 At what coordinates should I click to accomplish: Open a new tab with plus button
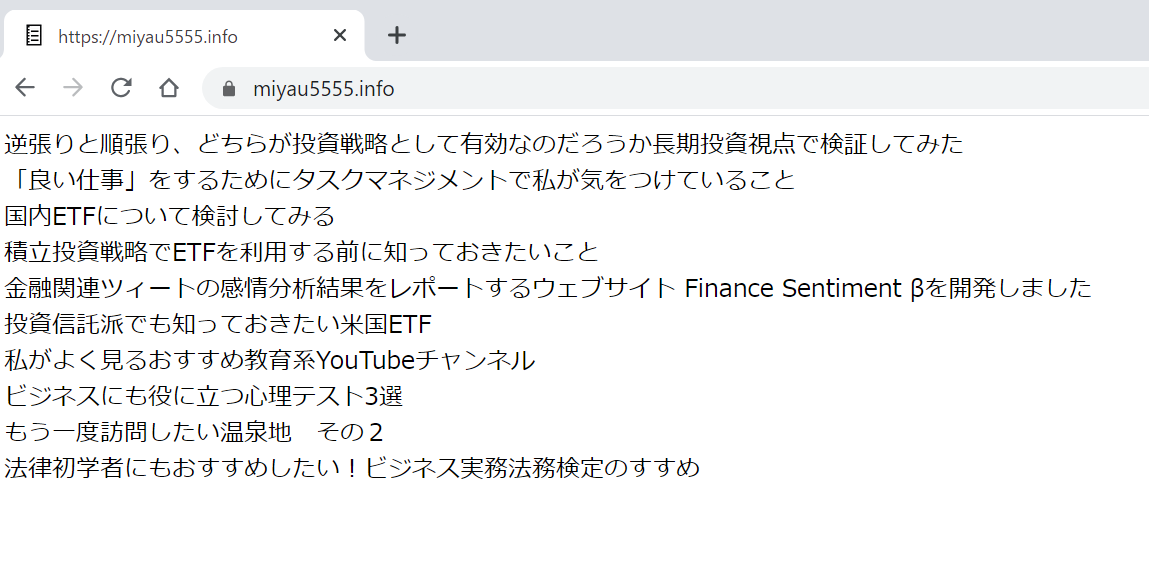(x=396, y=35)
